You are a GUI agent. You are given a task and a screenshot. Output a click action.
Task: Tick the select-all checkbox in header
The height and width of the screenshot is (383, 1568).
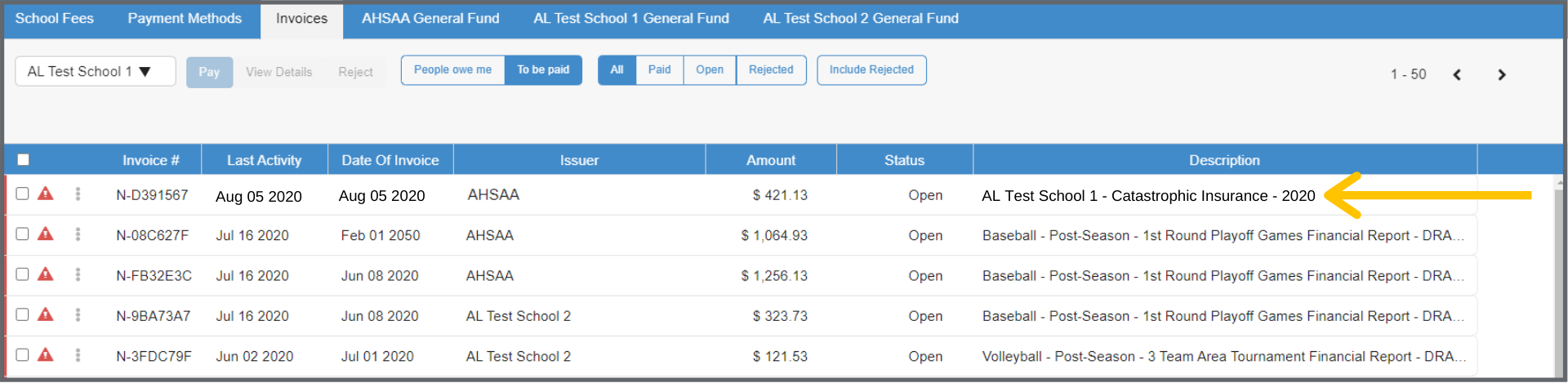23,160
